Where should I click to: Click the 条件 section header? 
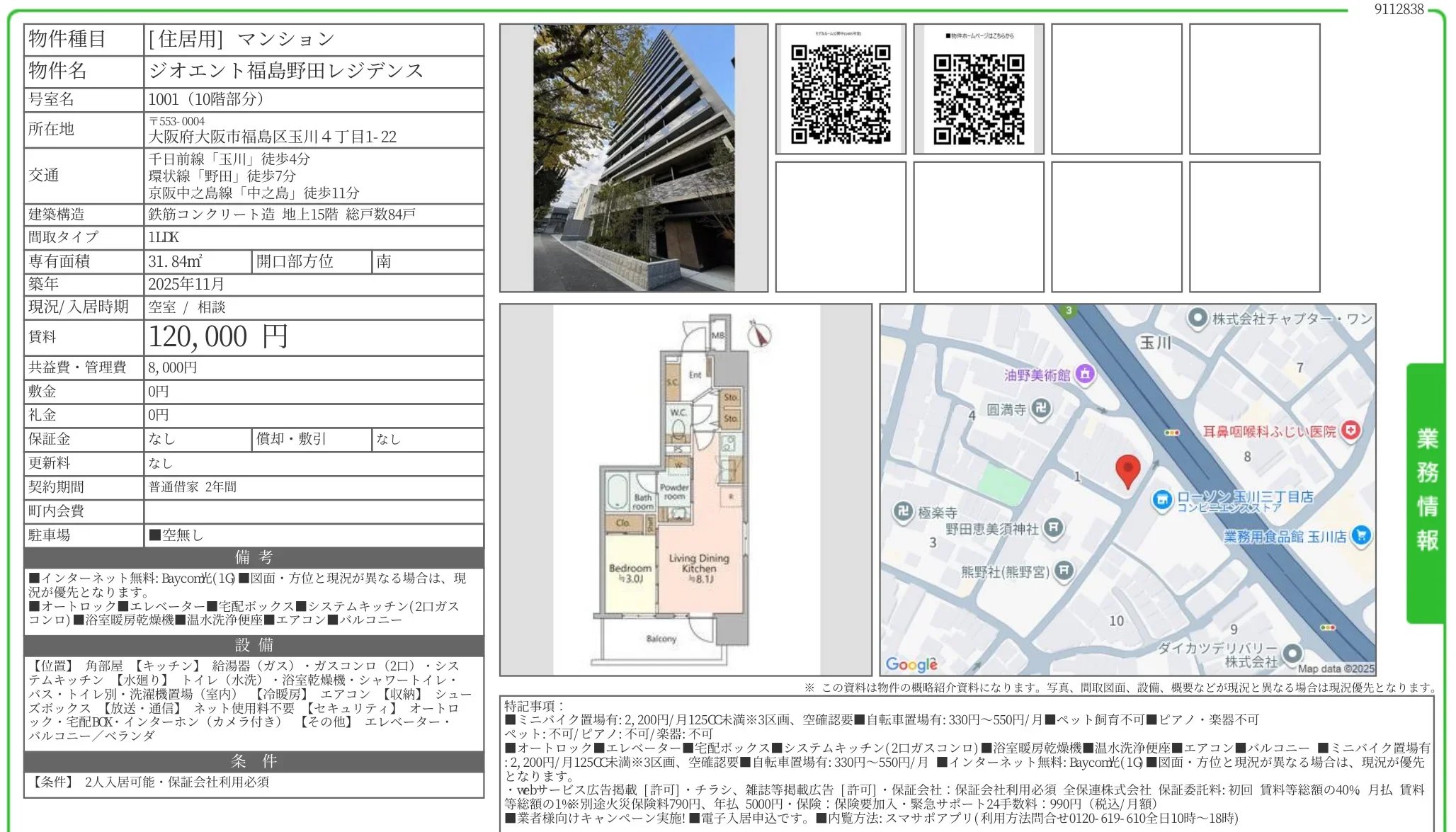tap(254, 761)
